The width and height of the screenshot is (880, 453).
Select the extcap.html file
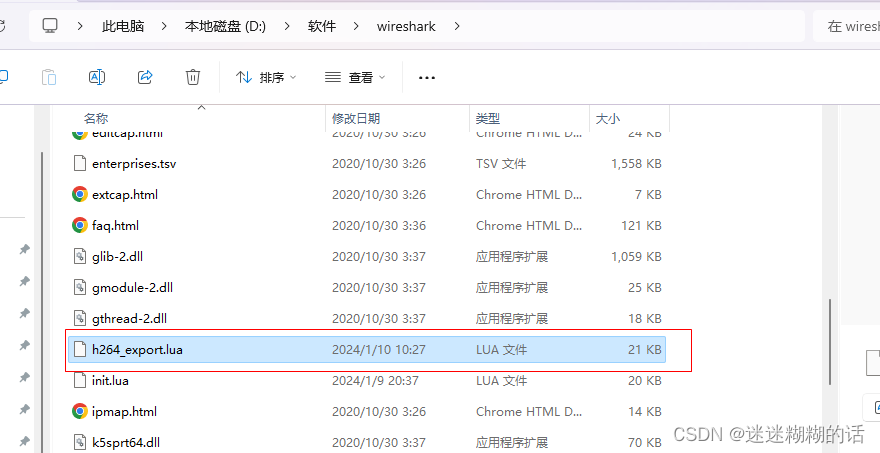tap(366, 195)
